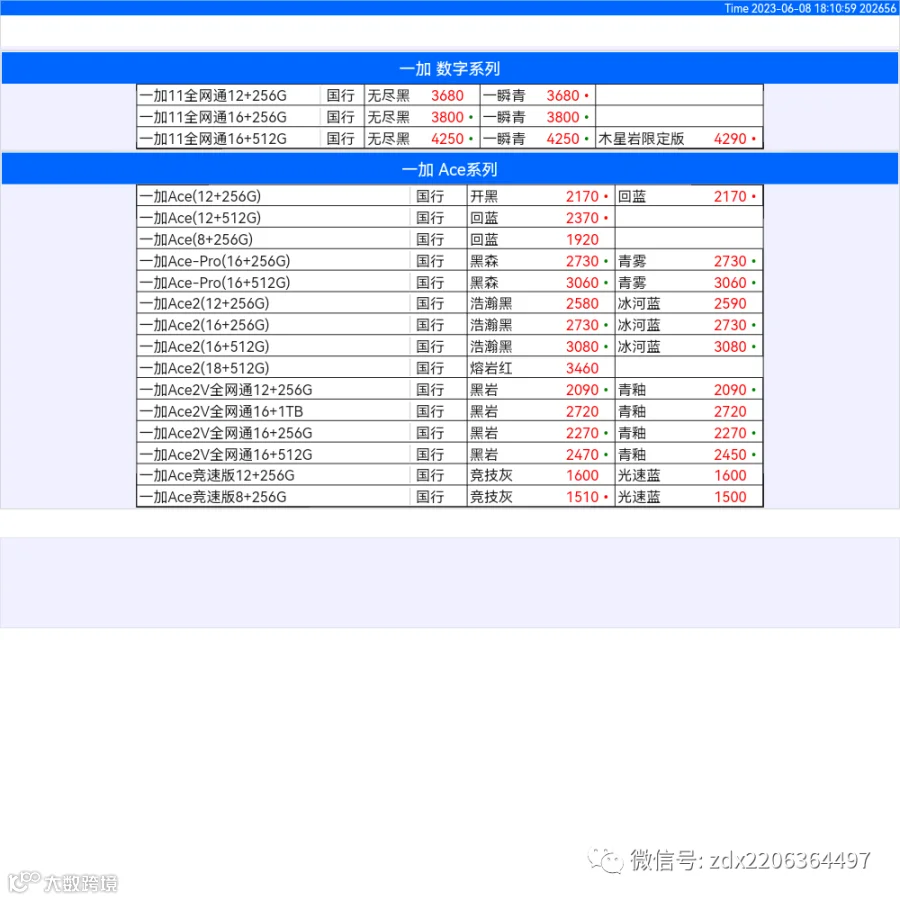The height and width of the screenshot is (900, 900).
Task: Click "冰河蓝" in the Ace2(16+512G) row
Action: [639, 347]
